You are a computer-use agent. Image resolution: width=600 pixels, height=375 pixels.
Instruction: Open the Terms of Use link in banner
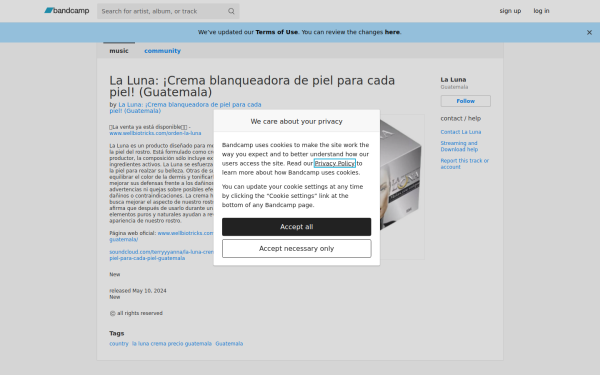(x=276, y=32)
